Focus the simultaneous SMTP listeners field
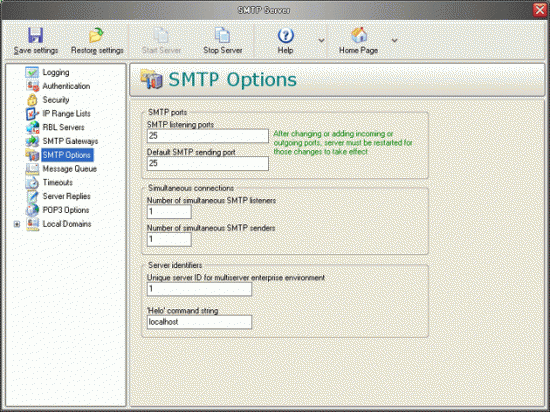550x412 pixels. pos(169,212)
